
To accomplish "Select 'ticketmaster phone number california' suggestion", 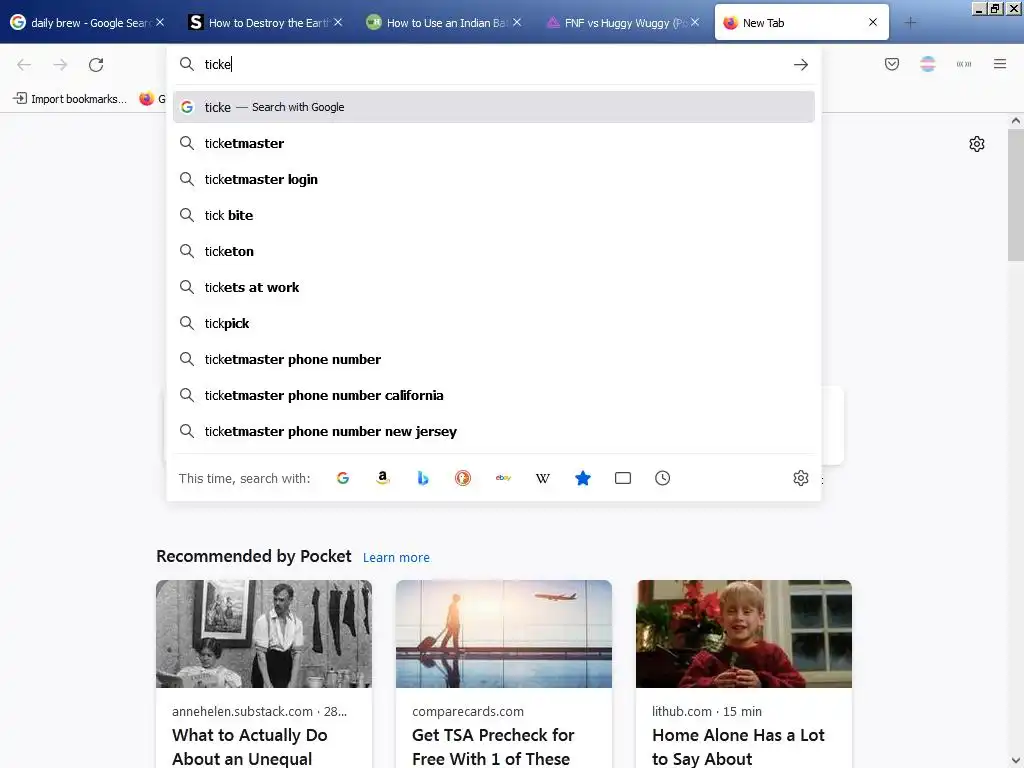I will click(x=494, y=395).
